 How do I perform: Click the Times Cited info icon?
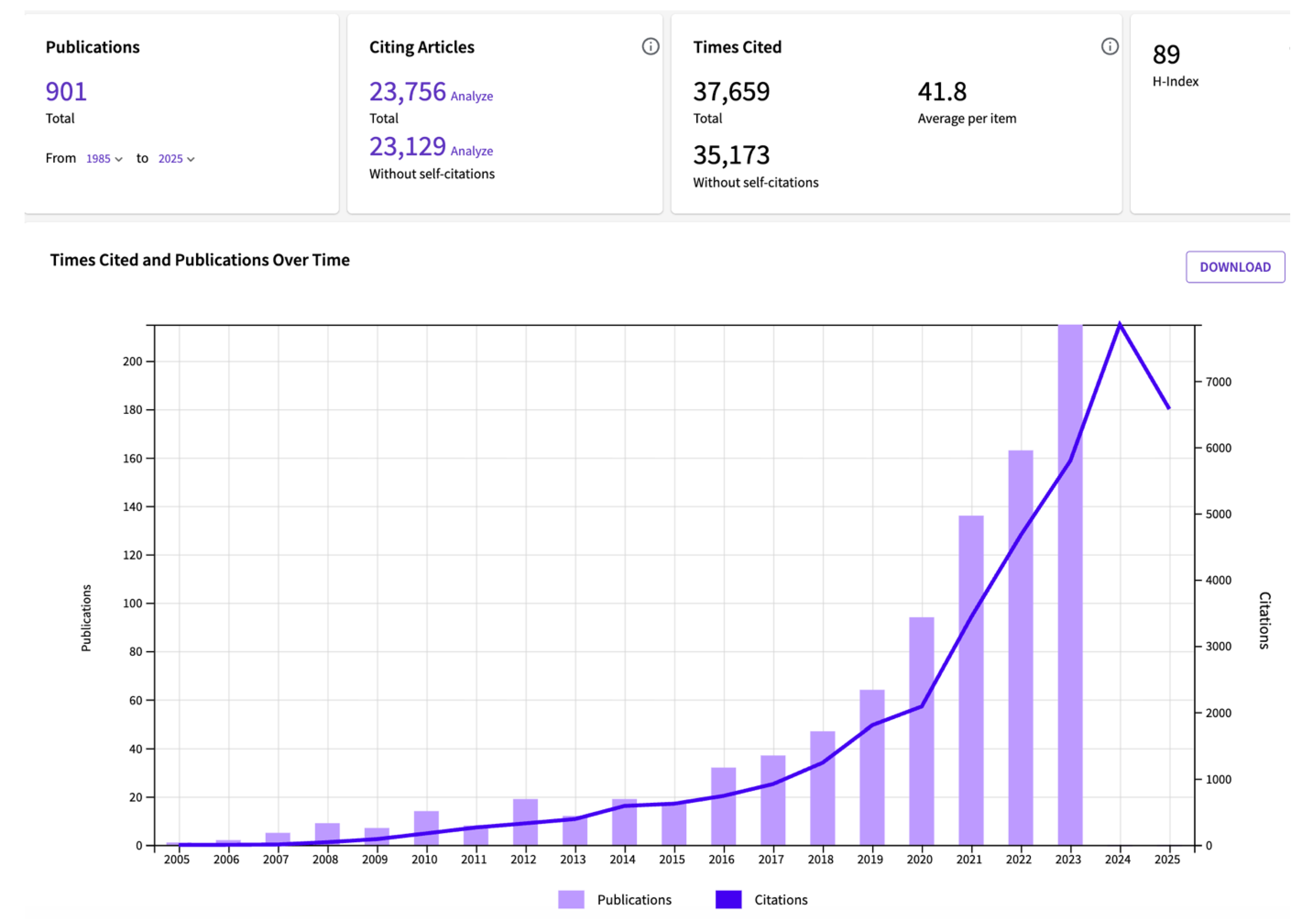(x=1110, y=47)
